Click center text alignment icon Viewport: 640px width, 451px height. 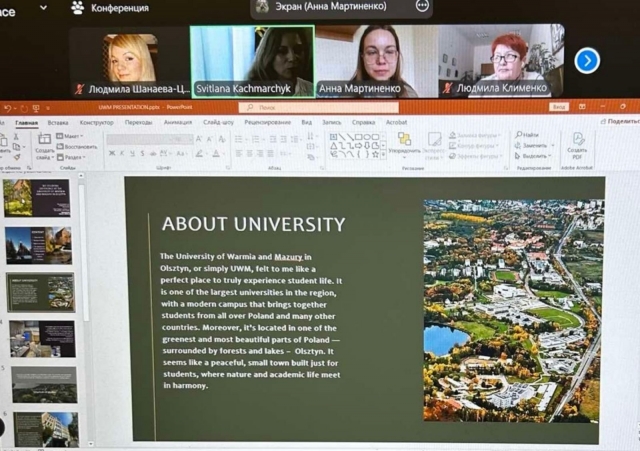tap(249, 153)
